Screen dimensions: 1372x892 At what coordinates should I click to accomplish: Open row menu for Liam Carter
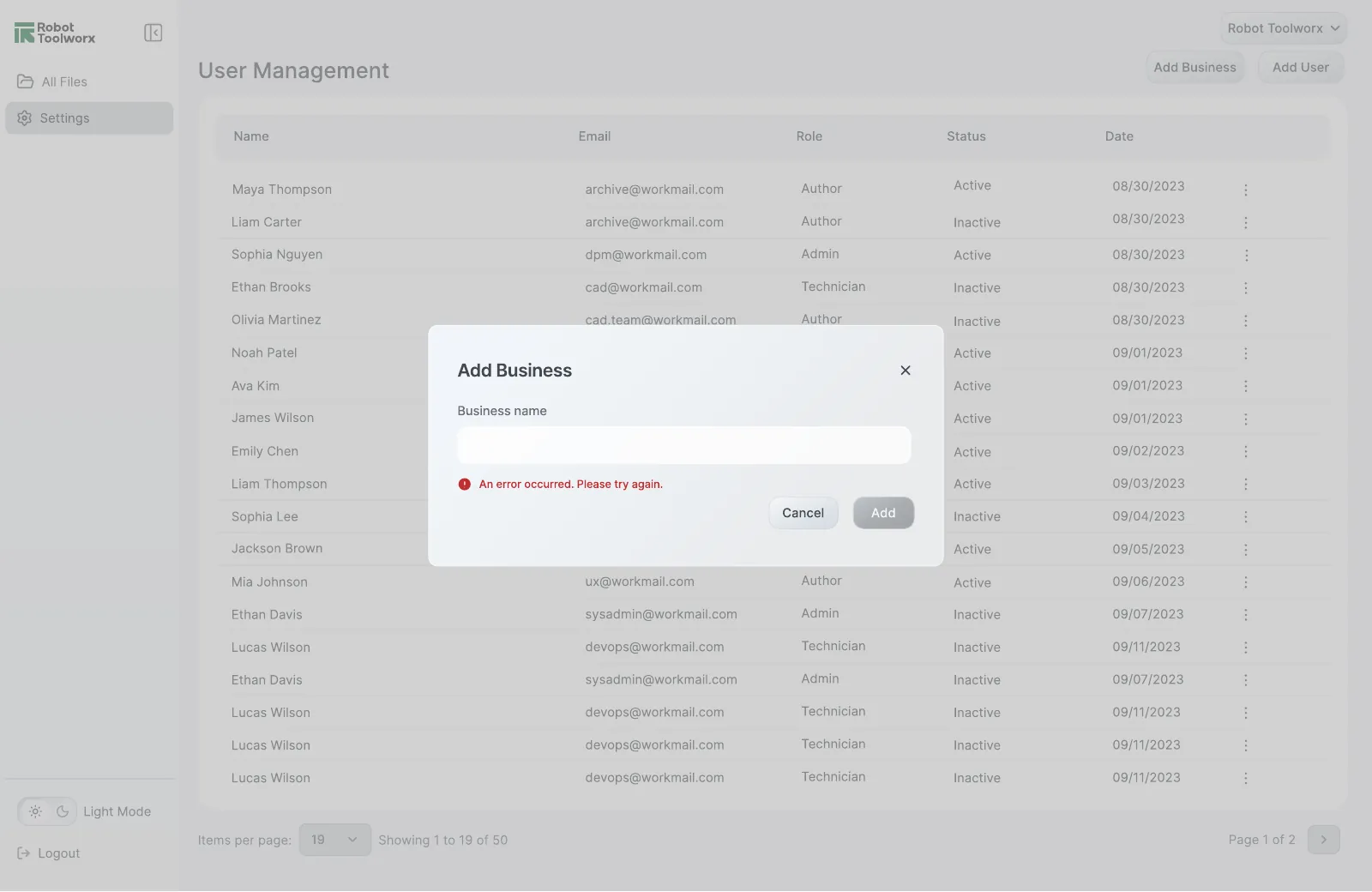(x=1246, y=222)
